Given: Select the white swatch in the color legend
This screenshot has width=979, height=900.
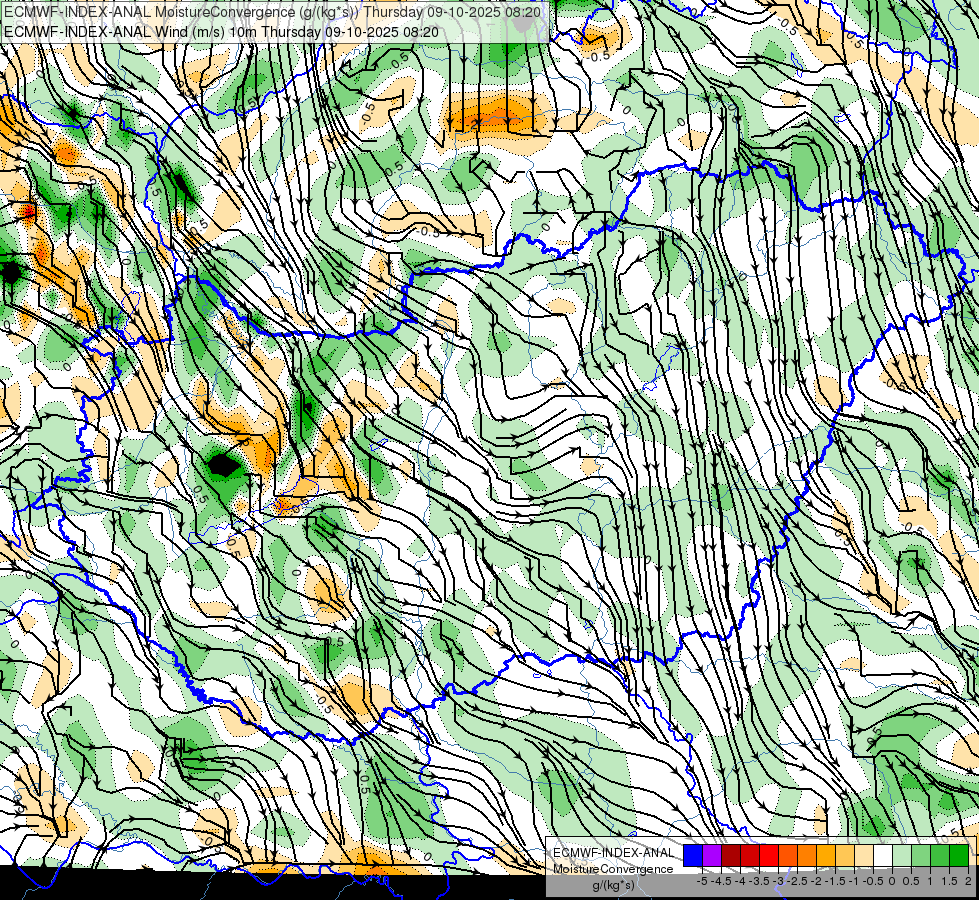Looking at the screenshot, I should point(883,856).
